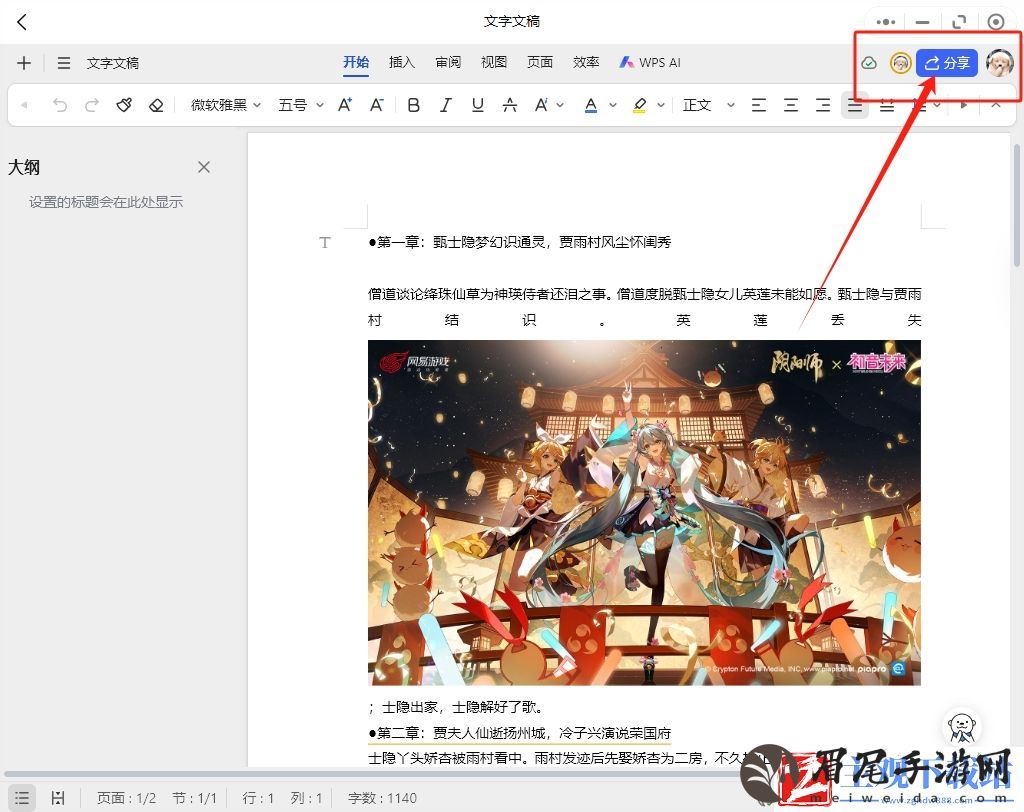Click the vertical scrollbar thumb
The height and width of the screenshot is (812, 1024).
pyautogui.click(x=1017, y=205)
